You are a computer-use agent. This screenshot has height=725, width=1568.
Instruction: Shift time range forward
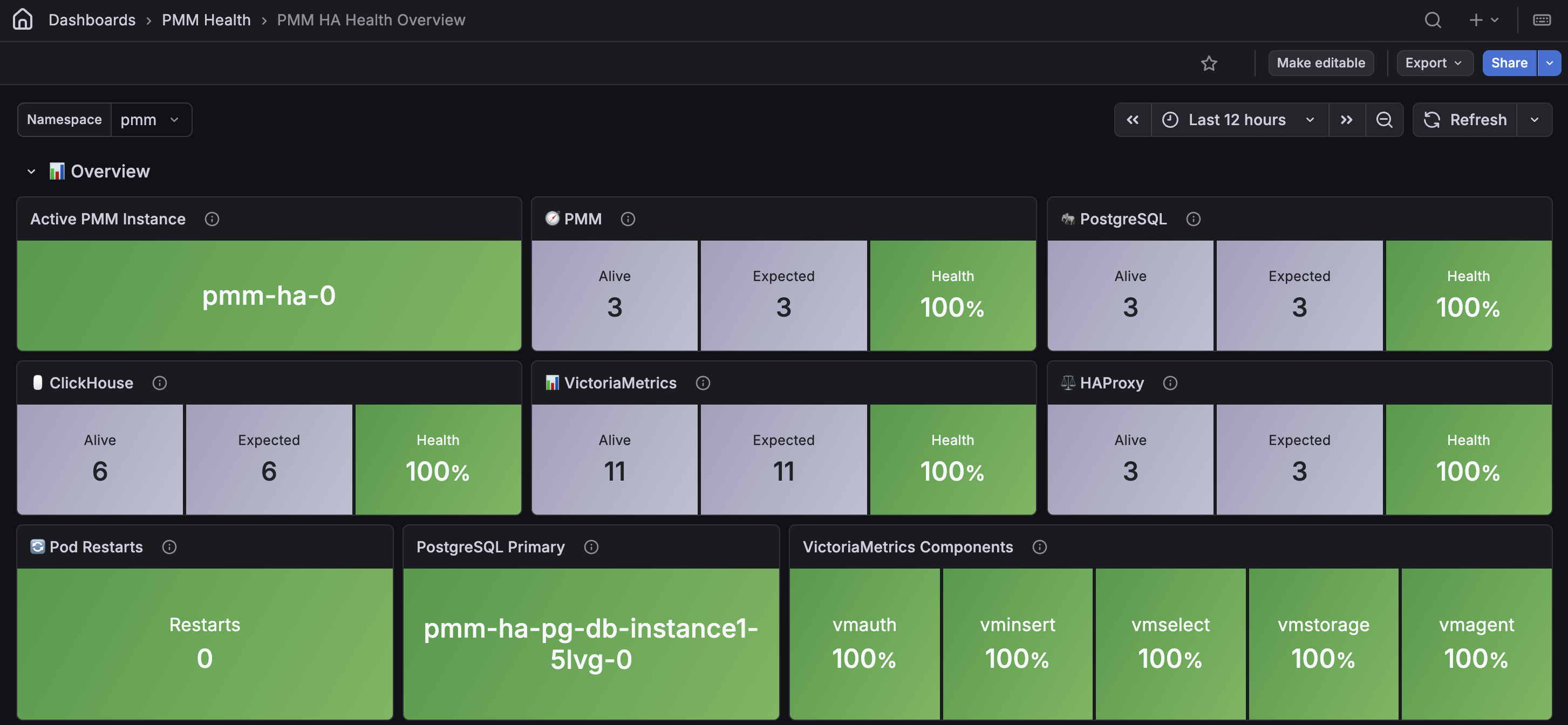1346,120
